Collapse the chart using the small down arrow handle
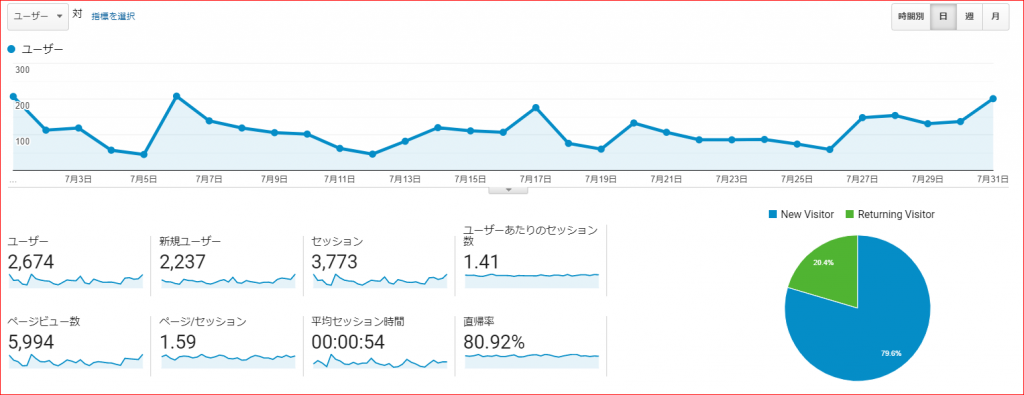This screenshot has height=395, width=1024. tap(507, 190)
